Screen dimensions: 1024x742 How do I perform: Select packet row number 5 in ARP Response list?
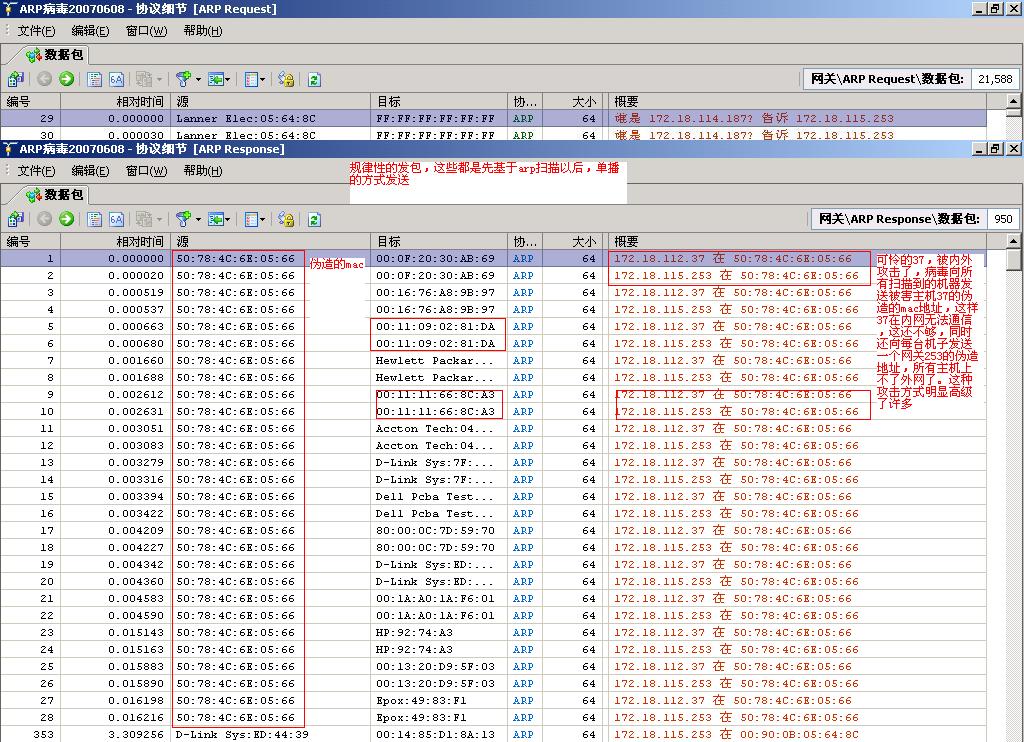coord(300,326)
